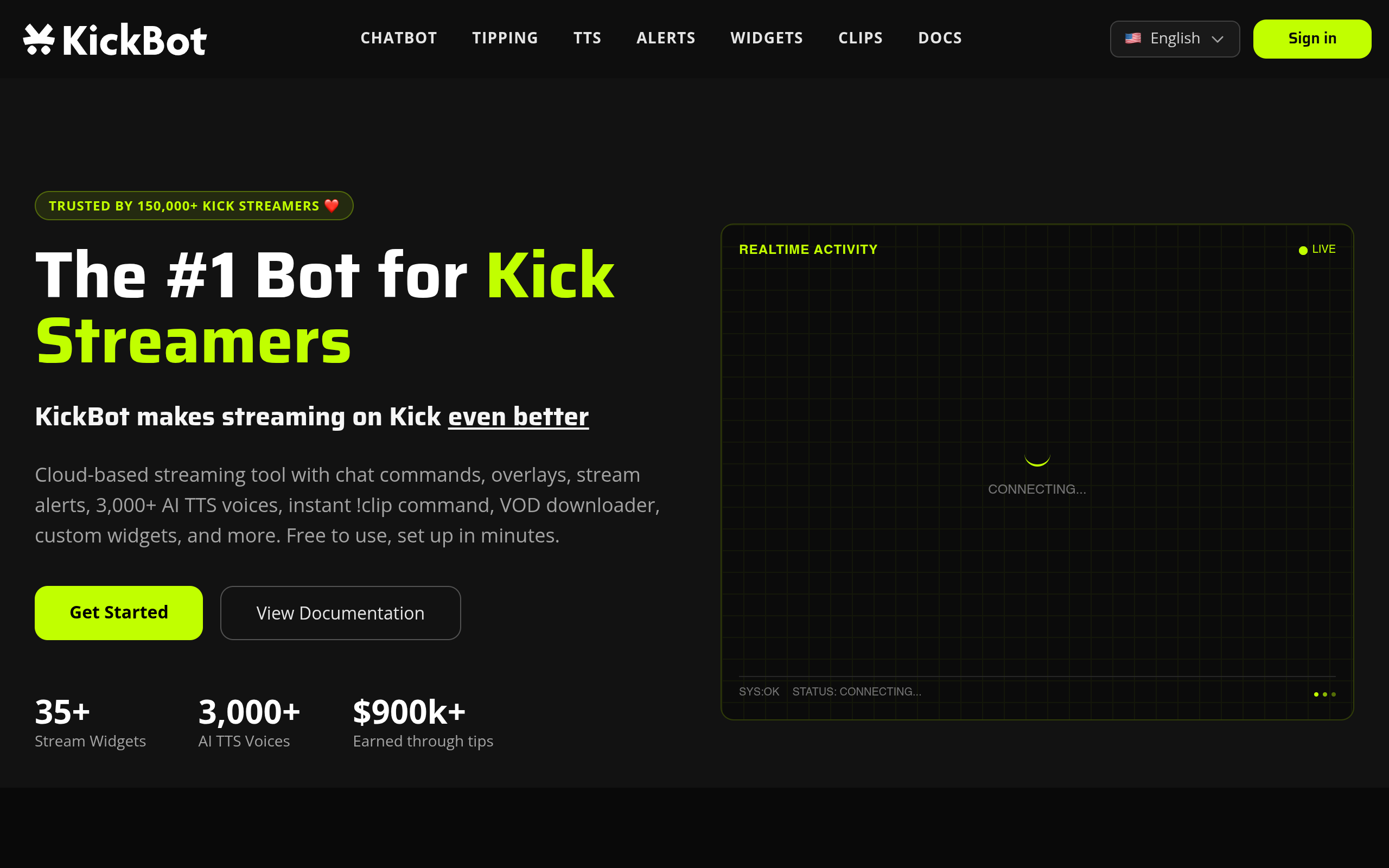This screenshot has width=1389, height=868.
Task: Open the English language dropdown
Action: [x=1174, y=39]
